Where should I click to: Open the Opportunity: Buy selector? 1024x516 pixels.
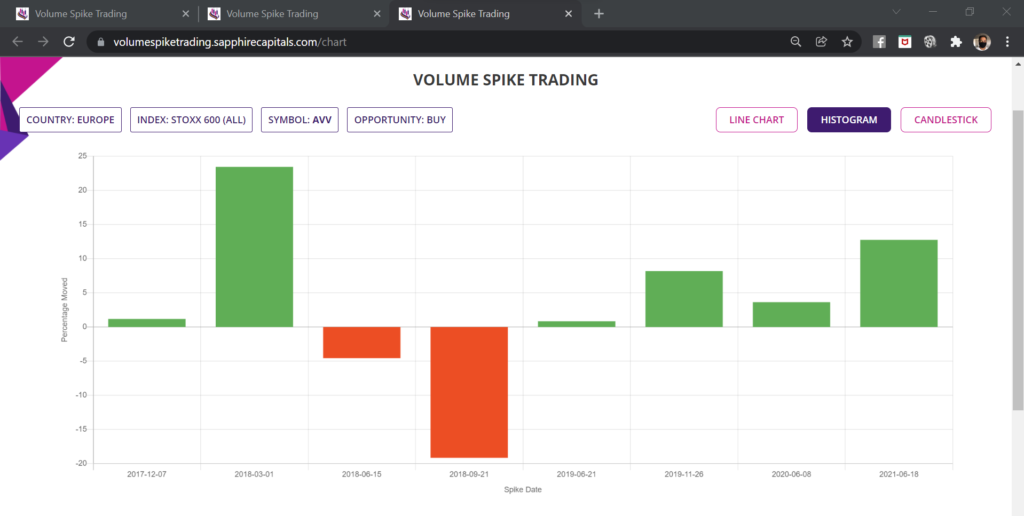(399, 120)
